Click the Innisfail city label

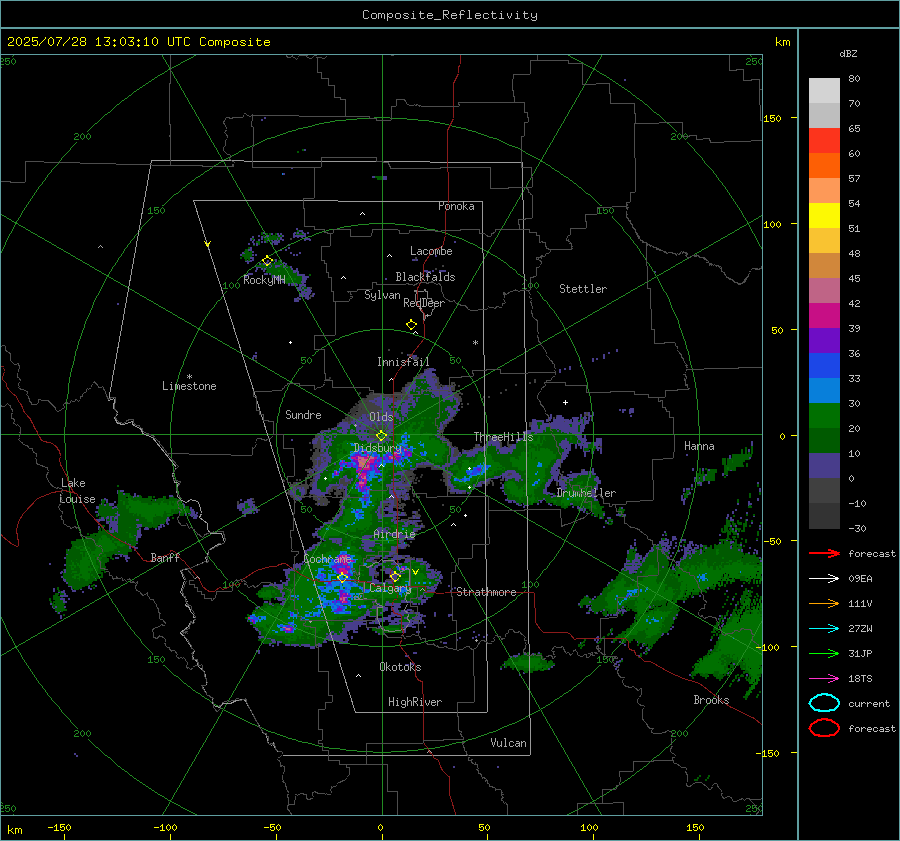tap(403, 362)
